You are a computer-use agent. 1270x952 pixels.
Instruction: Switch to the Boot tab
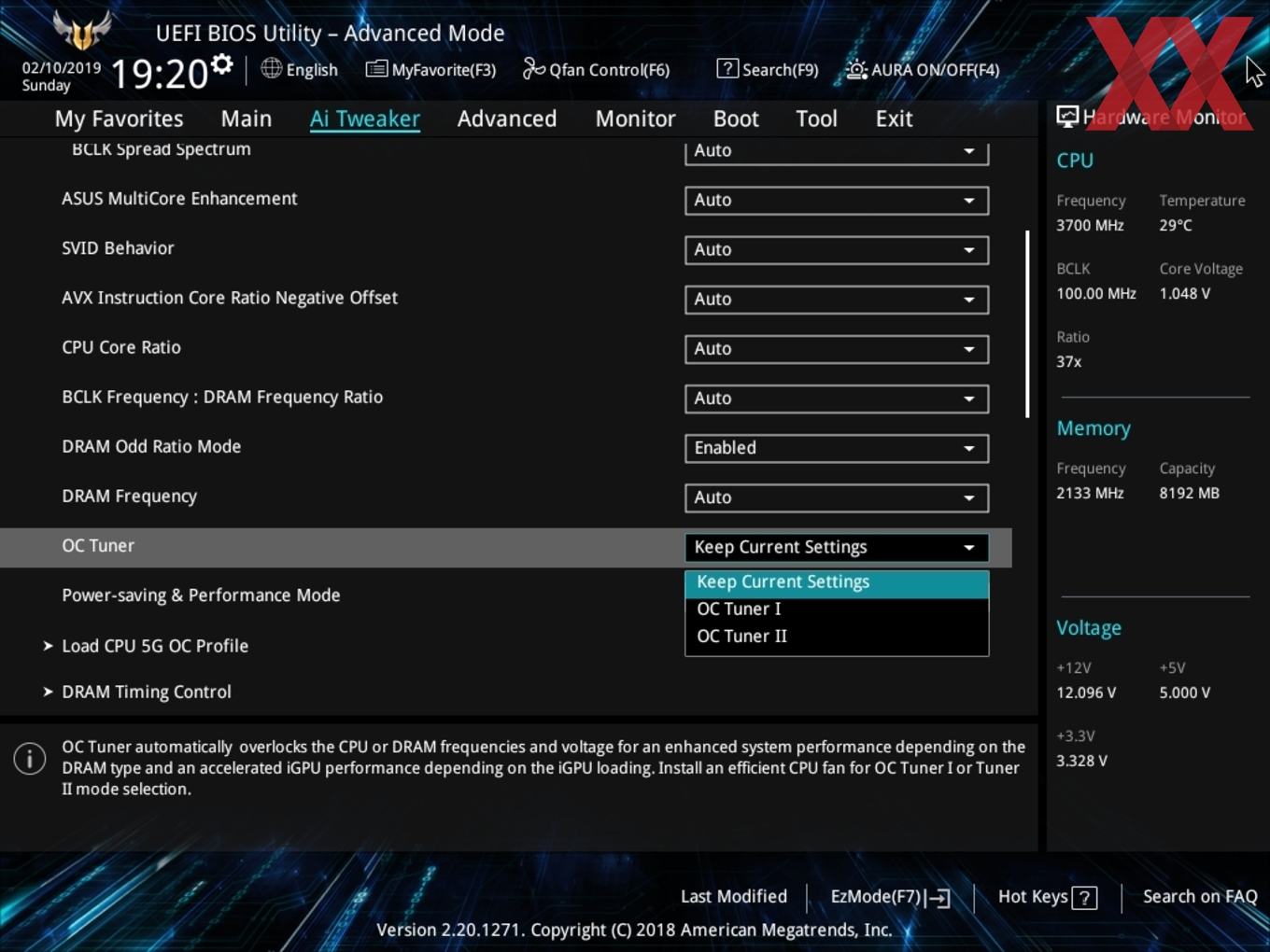tap(736, 119)
